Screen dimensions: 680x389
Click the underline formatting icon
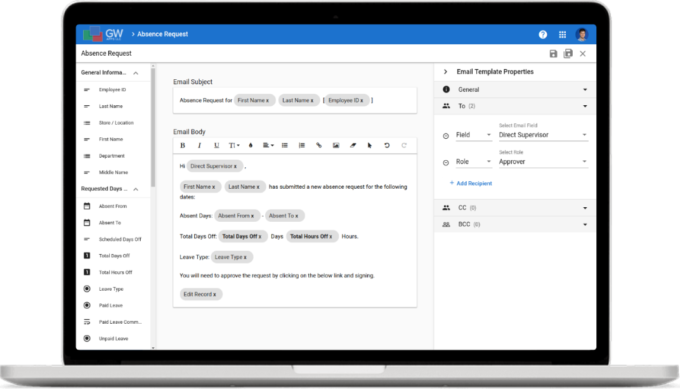coord(216,145)
